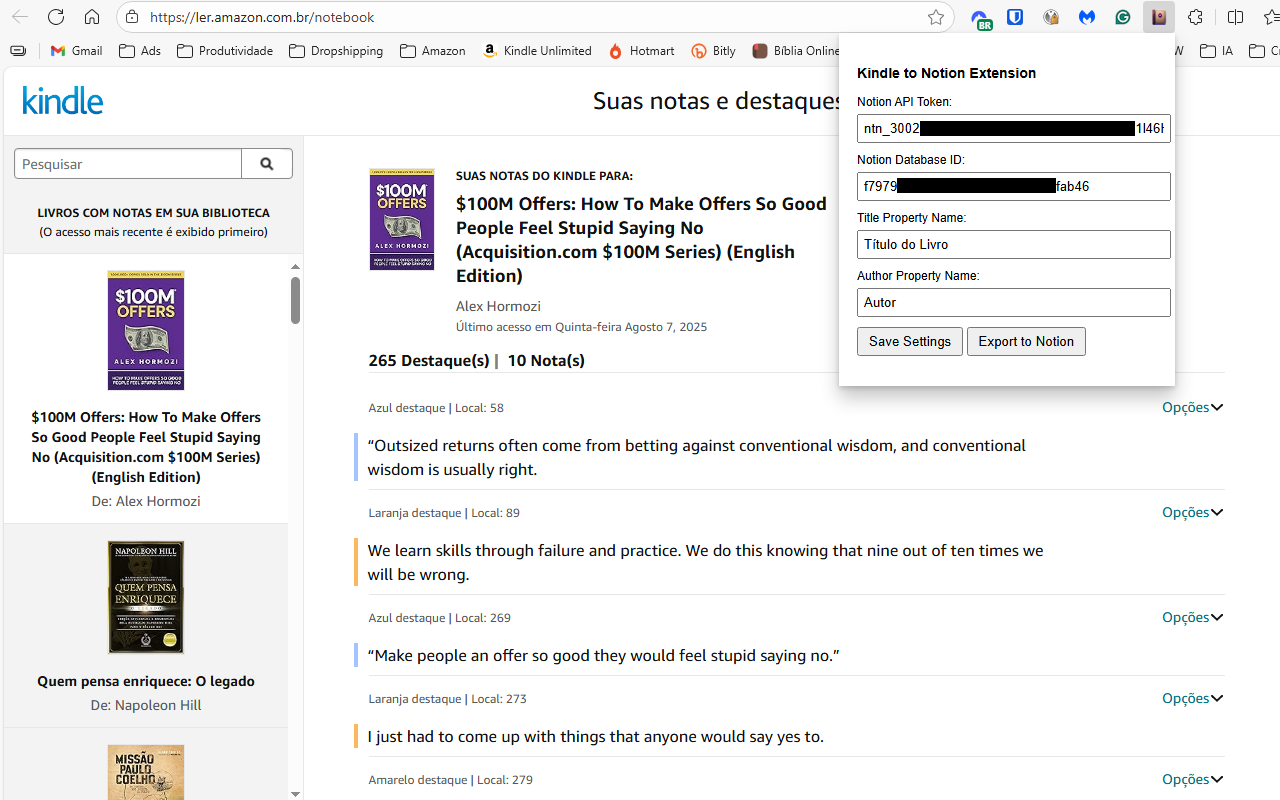
Task: Click the search magnifier button in sidebar
Action: [x=267, y=164]
